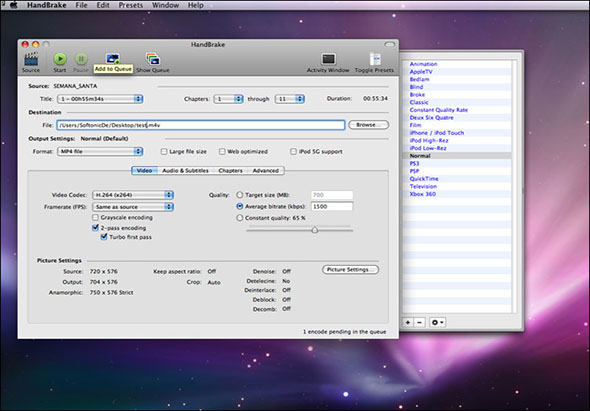Image resolution: width=590 pixels, height=411 pixels.
Task: Click the Target size field showing 700
Action: pos(332,195)
